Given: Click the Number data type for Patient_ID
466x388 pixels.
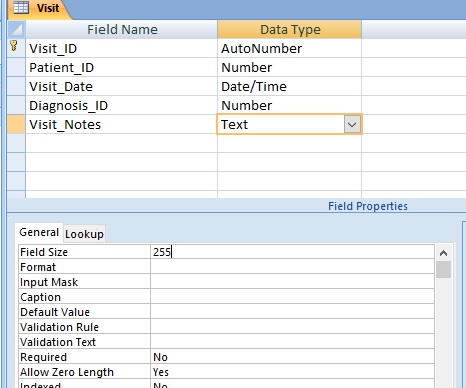Looking at the screenshot, I should (290, 68).
